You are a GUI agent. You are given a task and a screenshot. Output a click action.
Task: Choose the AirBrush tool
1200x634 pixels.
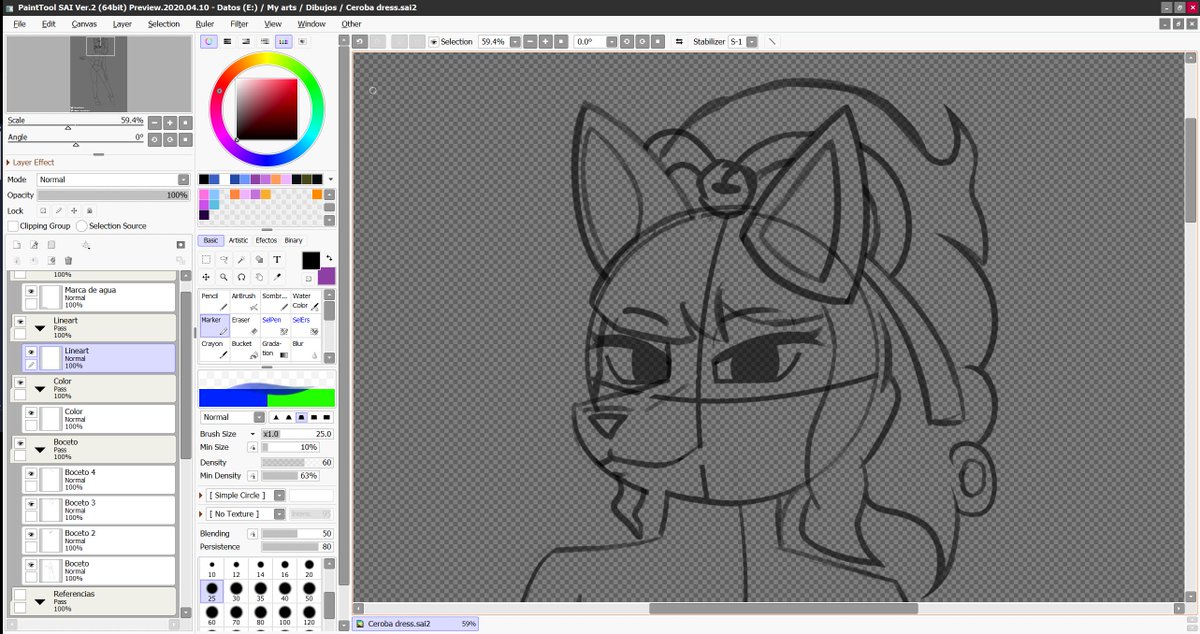(244, 301)
